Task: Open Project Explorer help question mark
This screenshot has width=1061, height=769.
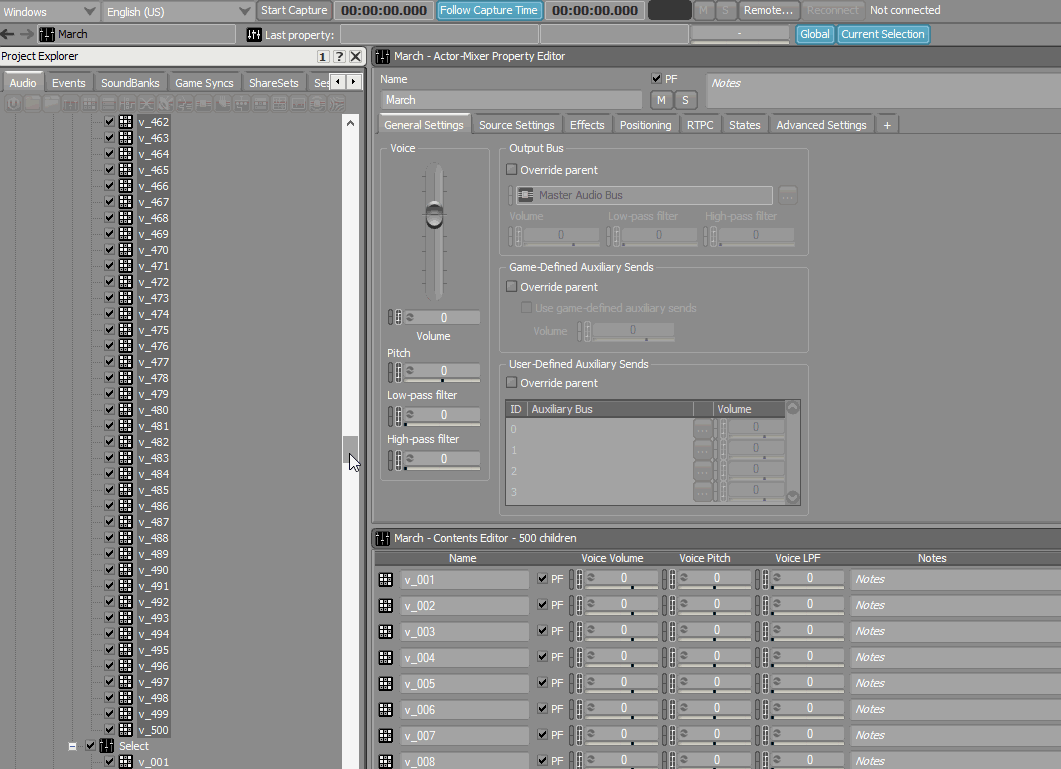Action: point(339,57)
